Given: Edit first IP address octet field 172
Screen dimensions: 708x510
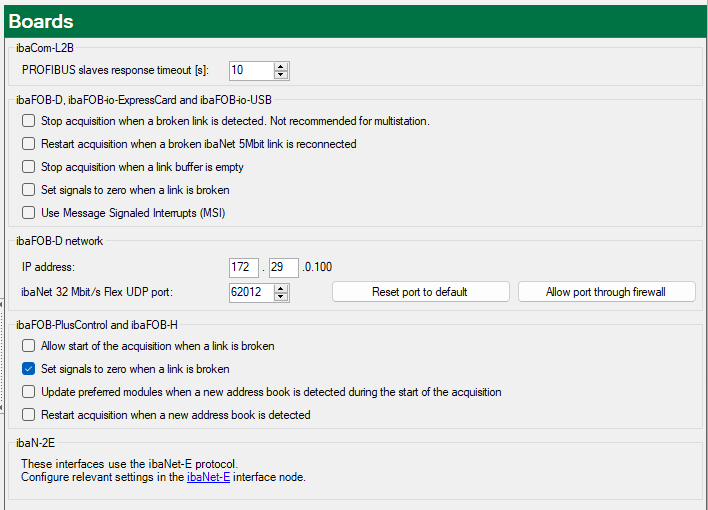Looking at the screenshot, I should tap(244, 267).
